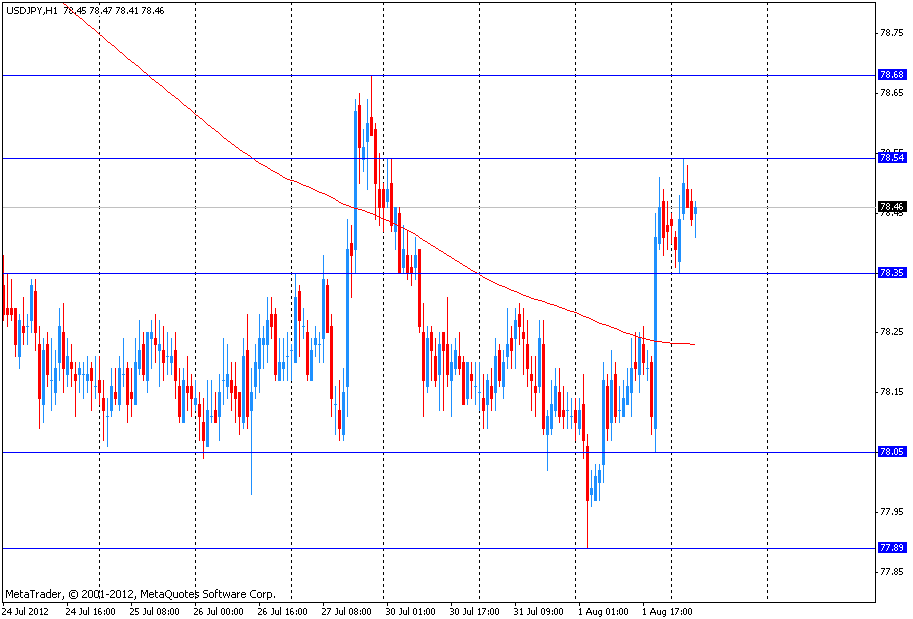The image size is (913, 619).
Task: Click the 78.05 support price label
Action: pyautogui.click(x=891, y=452)
